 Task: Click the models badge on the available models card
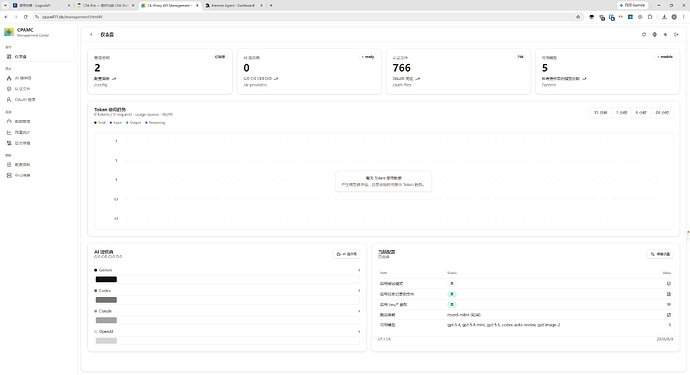point(664,57)
